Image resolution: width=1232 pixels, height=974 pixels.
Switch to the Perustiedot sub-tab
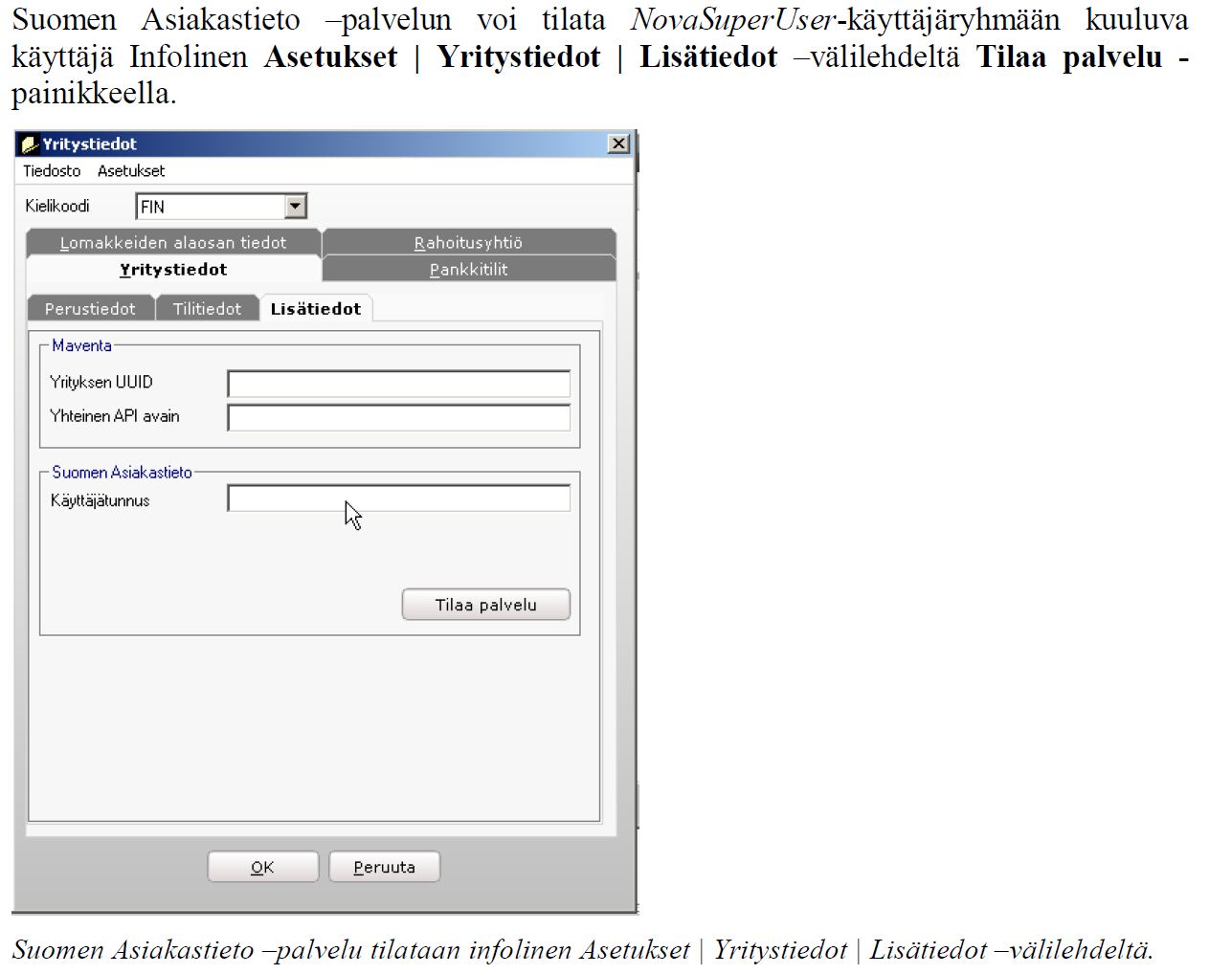90,308
